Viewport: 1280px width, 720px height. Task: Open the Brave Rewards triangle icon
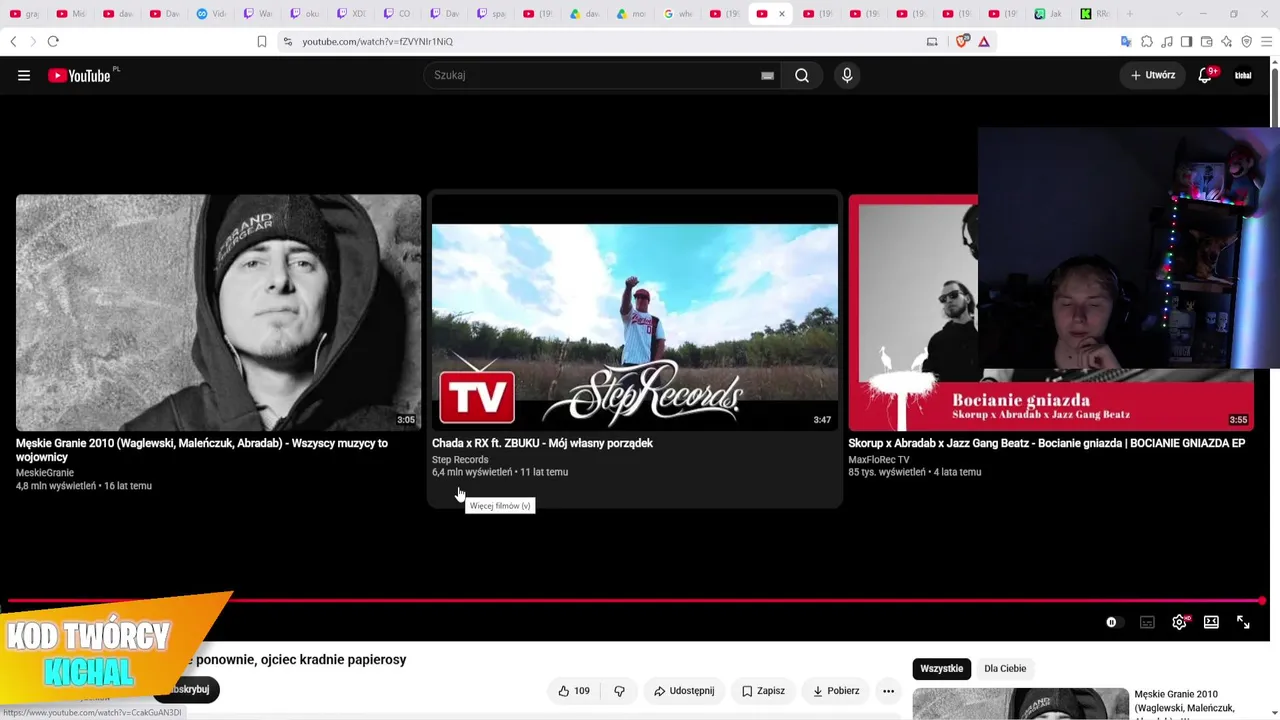pos(984,41)
